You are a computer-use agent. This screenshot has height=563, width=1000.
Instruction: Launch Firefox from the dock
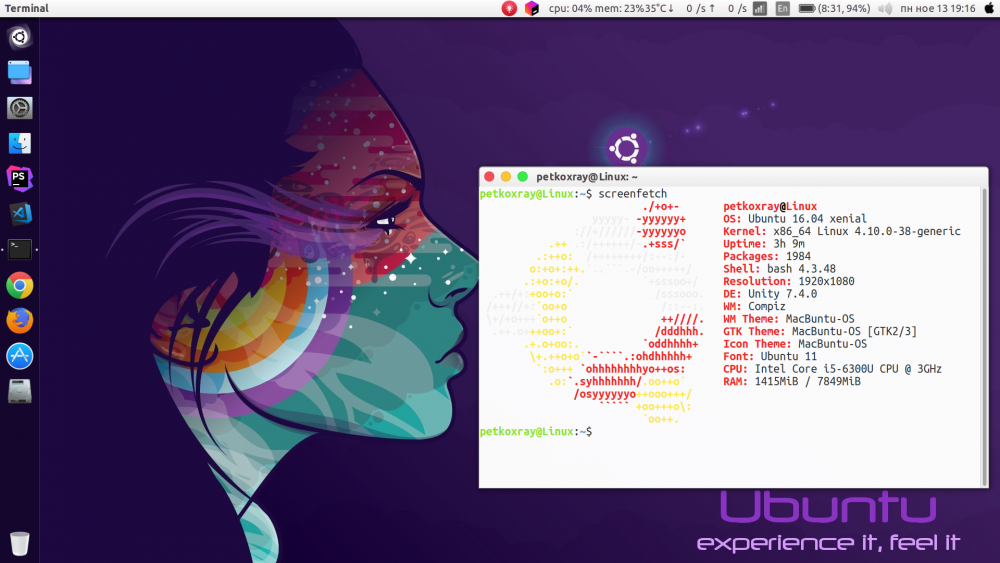pyautogui.click(x=20, y=321)
